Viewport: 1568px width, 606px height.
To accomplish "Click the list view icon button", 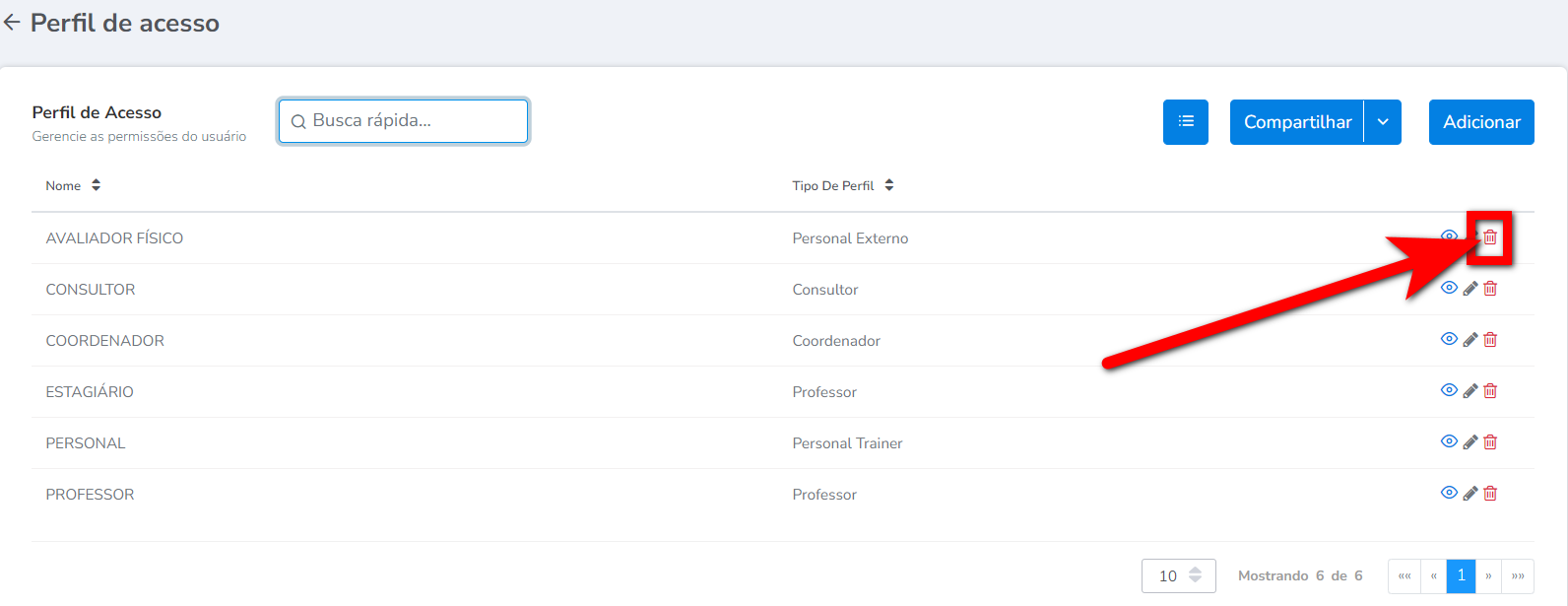I will pos(1185,122).
